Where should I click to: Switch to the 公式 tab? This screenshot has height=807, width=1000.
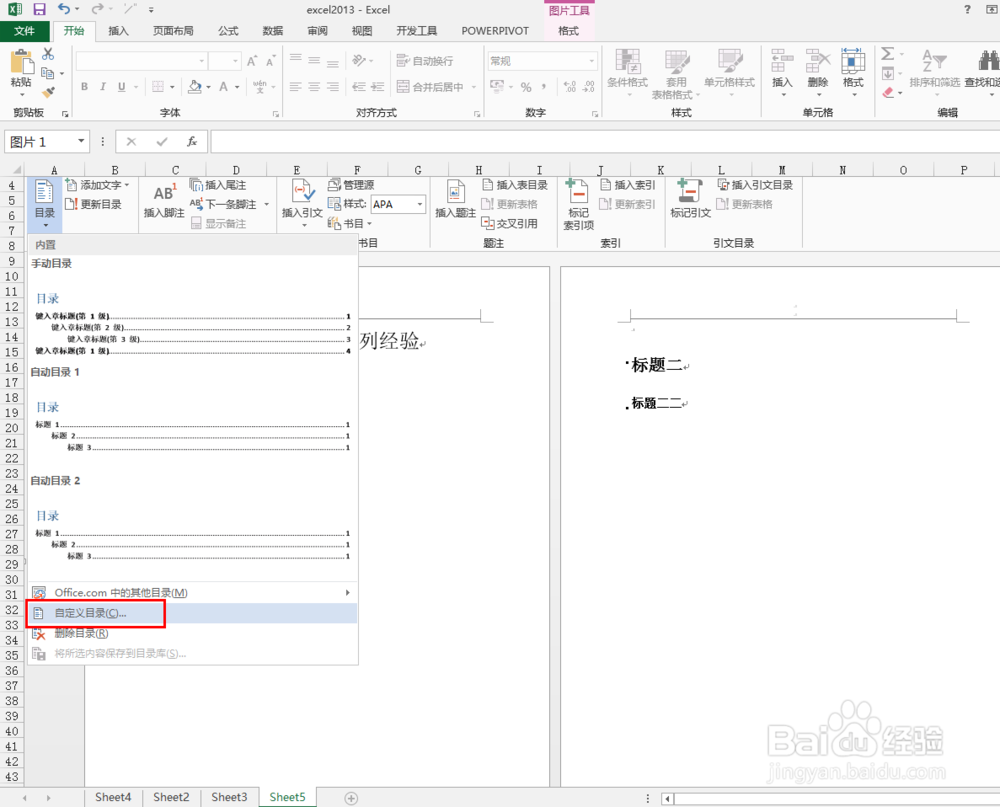coord(228,31)
